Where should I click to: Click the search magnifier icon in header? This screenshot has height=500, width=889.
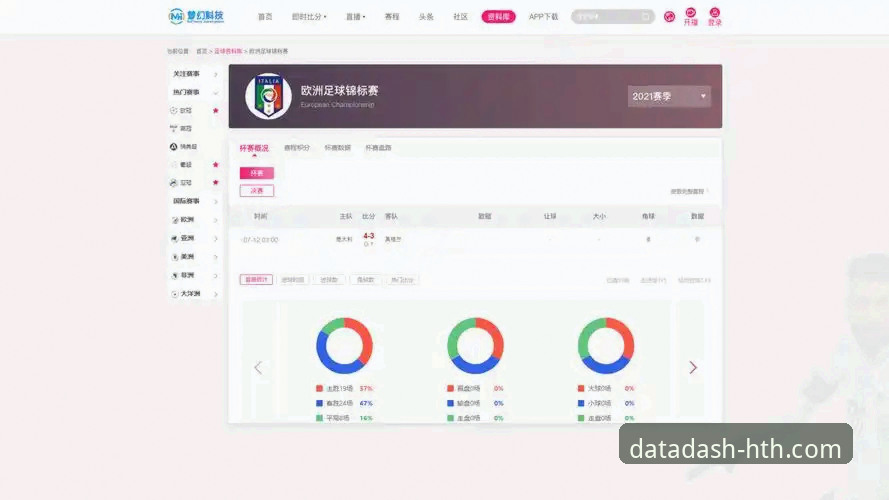[646, 17]
